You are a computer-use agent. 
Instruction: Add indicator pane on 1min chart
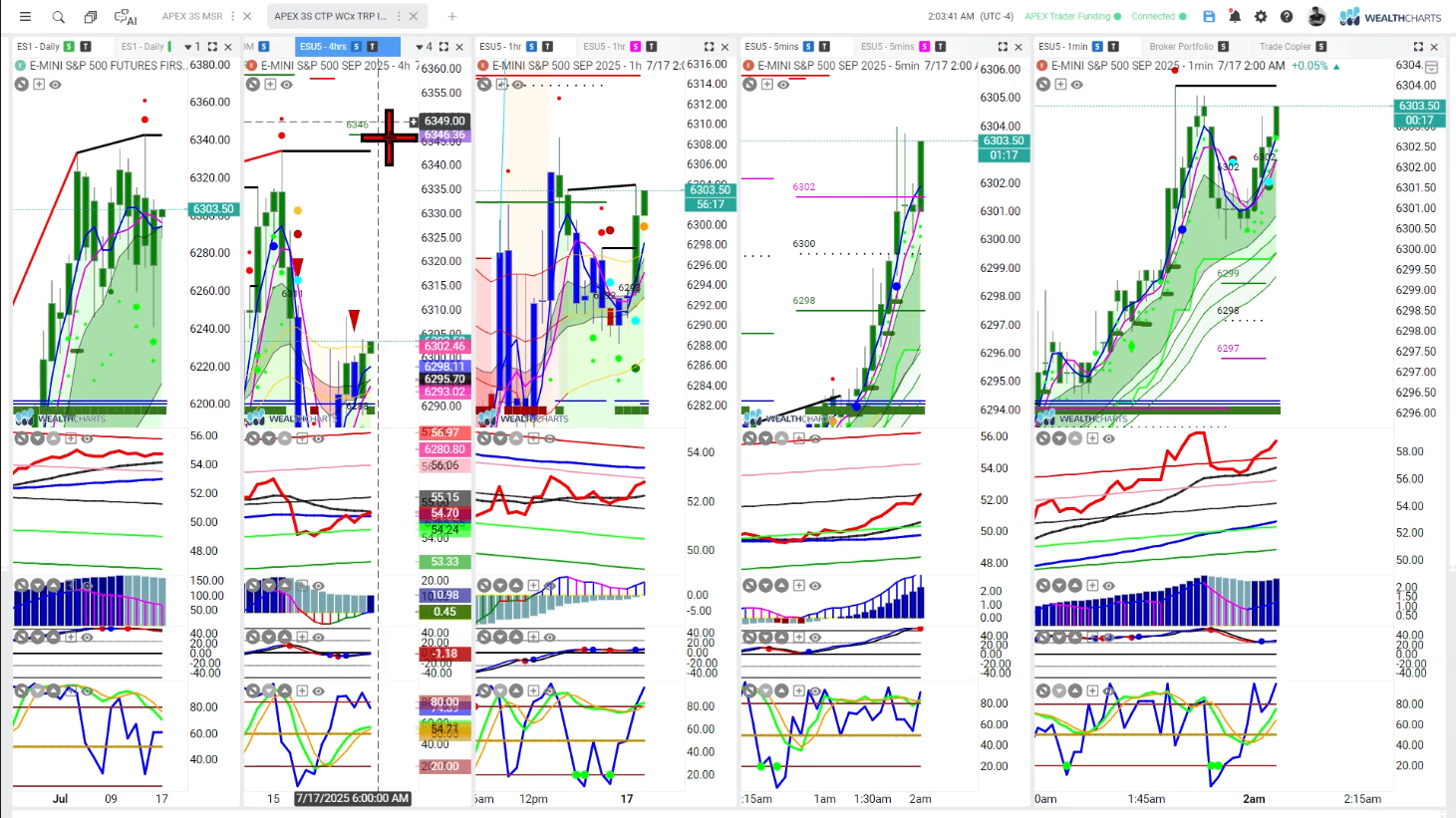[x=1060, y=85]
